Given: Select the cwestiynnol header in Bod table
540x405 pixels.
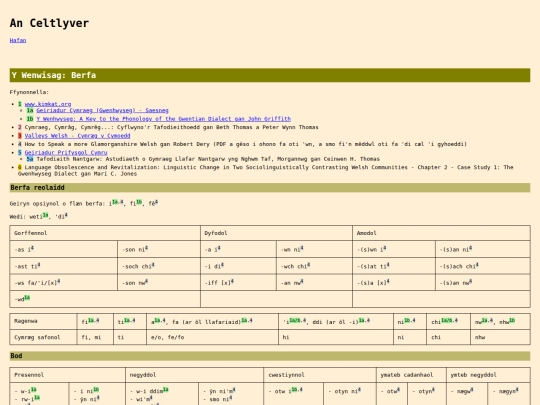Looking at the screenshot, I should 320,375.
